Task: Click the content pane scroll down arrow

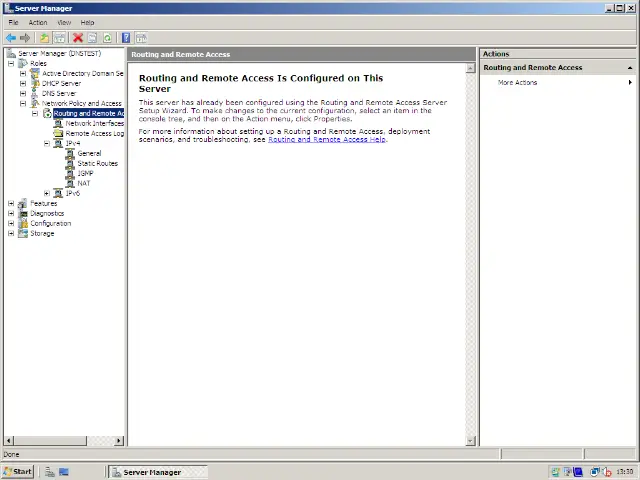Action: coord(471,441)
